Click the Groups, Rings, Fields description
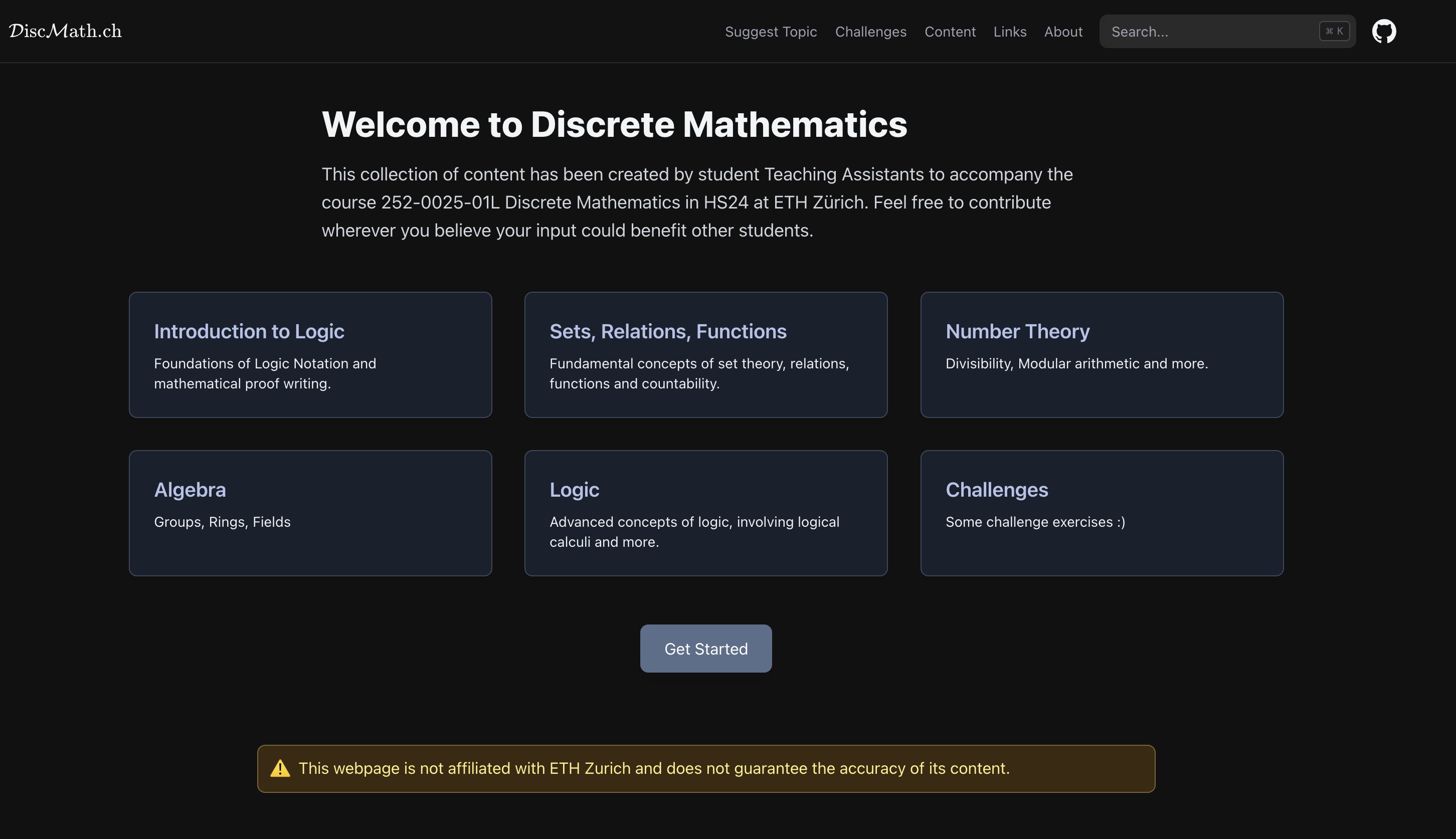 pos(222,522)
